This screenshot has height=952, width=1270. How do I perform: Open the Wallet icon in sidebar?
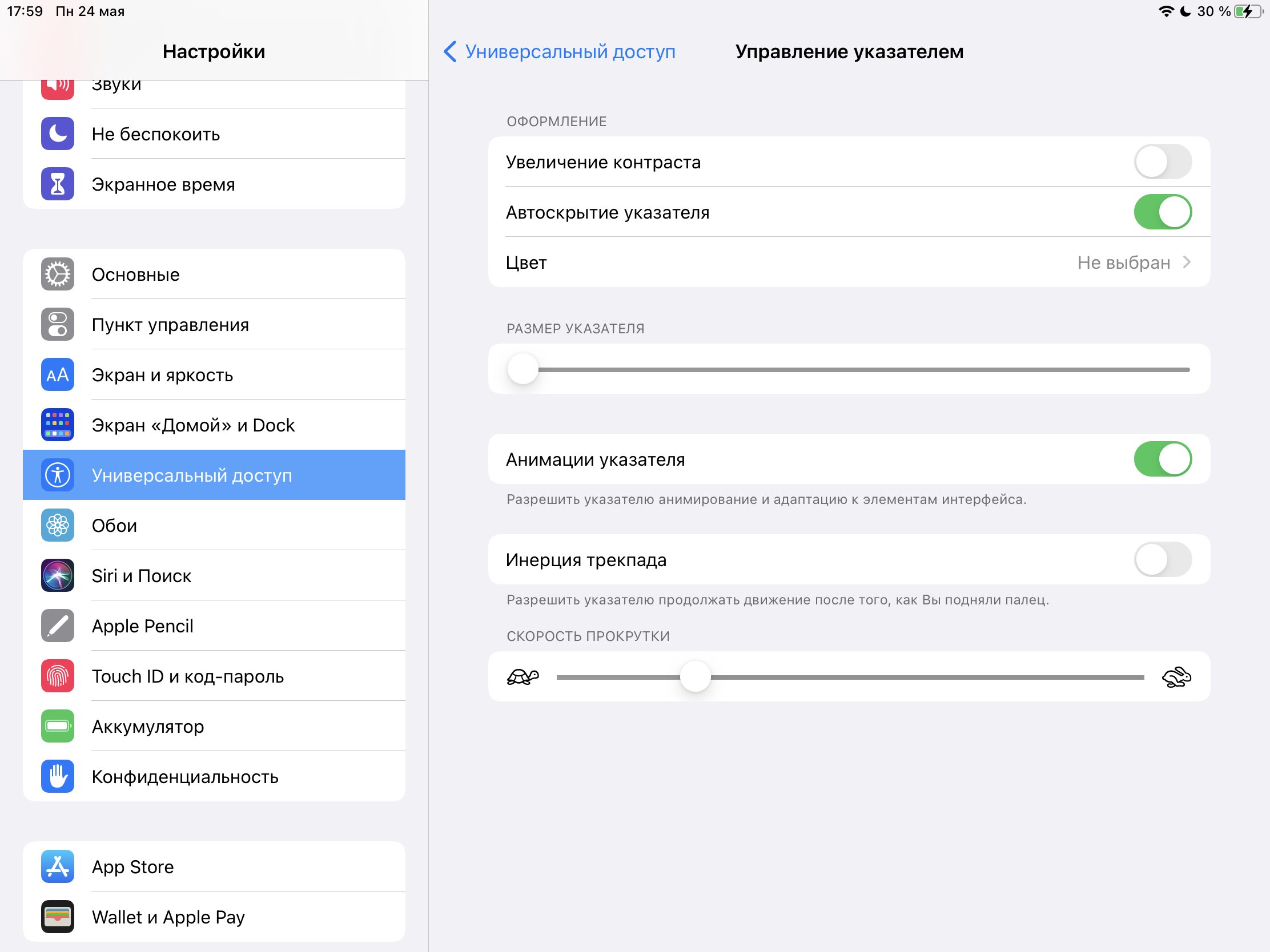(x=58, y=917)
